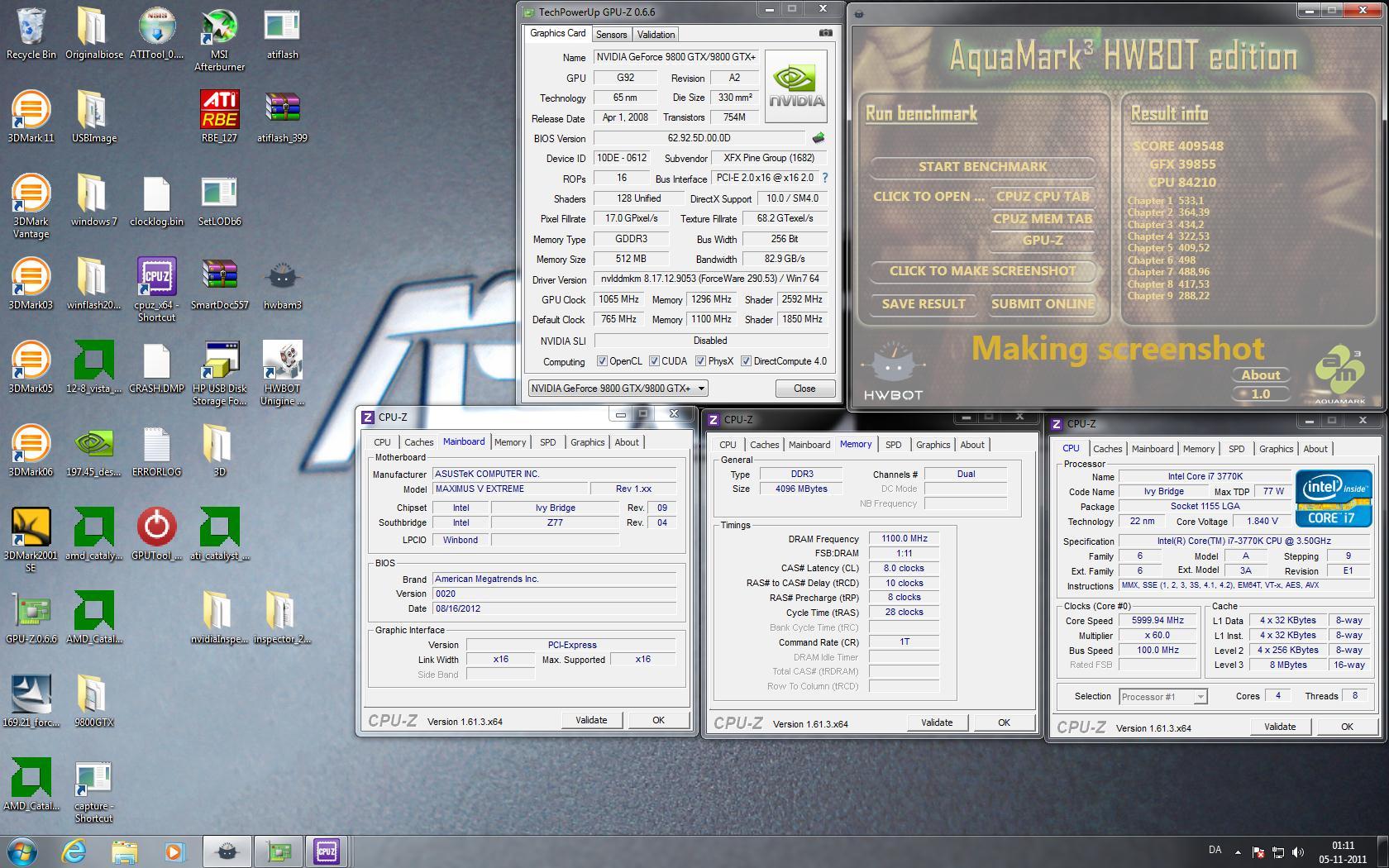This screenshot has width=1389, height=868.
Task: Click SUBMIT ONLINE in AquaMark
Action: pos(1043,304)
